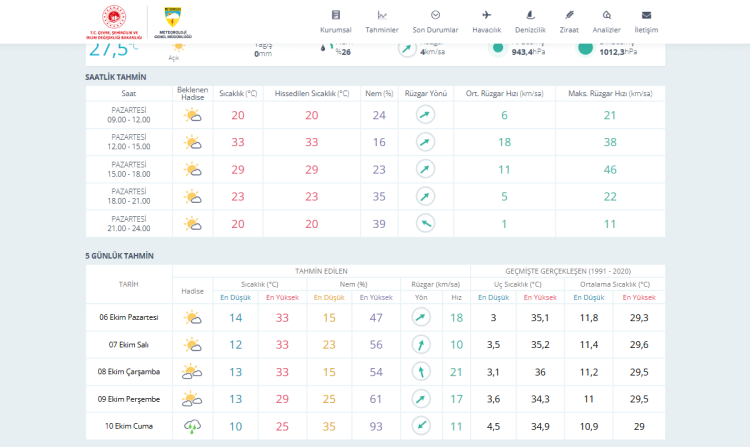Screen dimensions: 750x447
Task: Select the 07 Ekim Salı date cell
Action: click(x=128, y=345)
